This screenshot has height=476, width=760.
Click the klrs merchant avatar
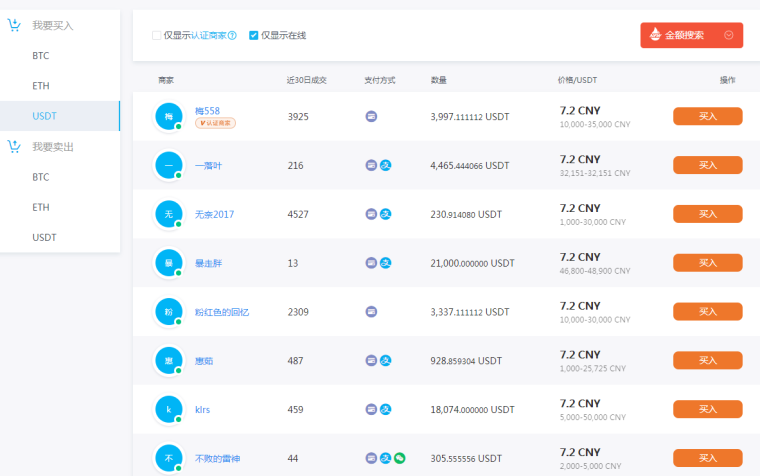tap(167, 409)
